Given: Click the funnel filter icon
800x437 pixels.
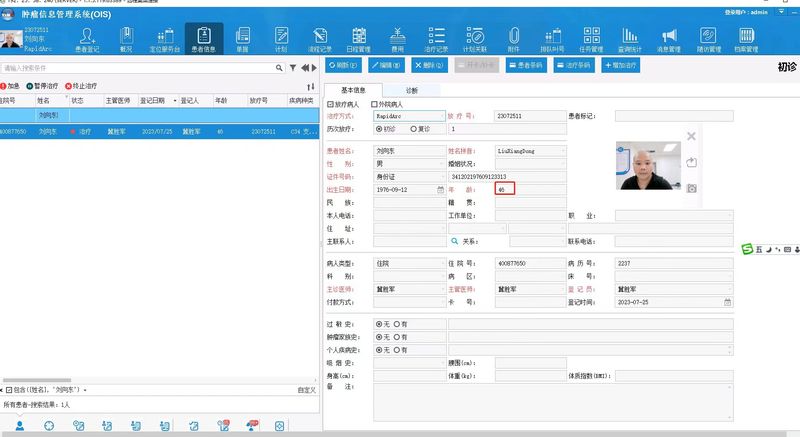Looking at the screenshot, I should 293,68.
